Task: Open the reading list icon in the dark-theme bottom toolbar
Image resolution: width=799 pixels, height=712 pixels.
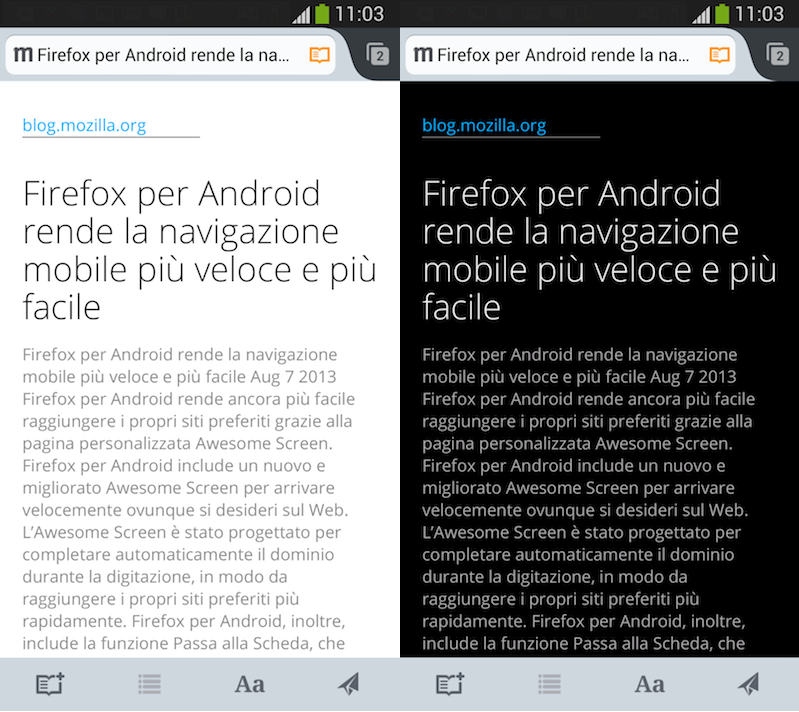Action: click(x=550, y=684)
